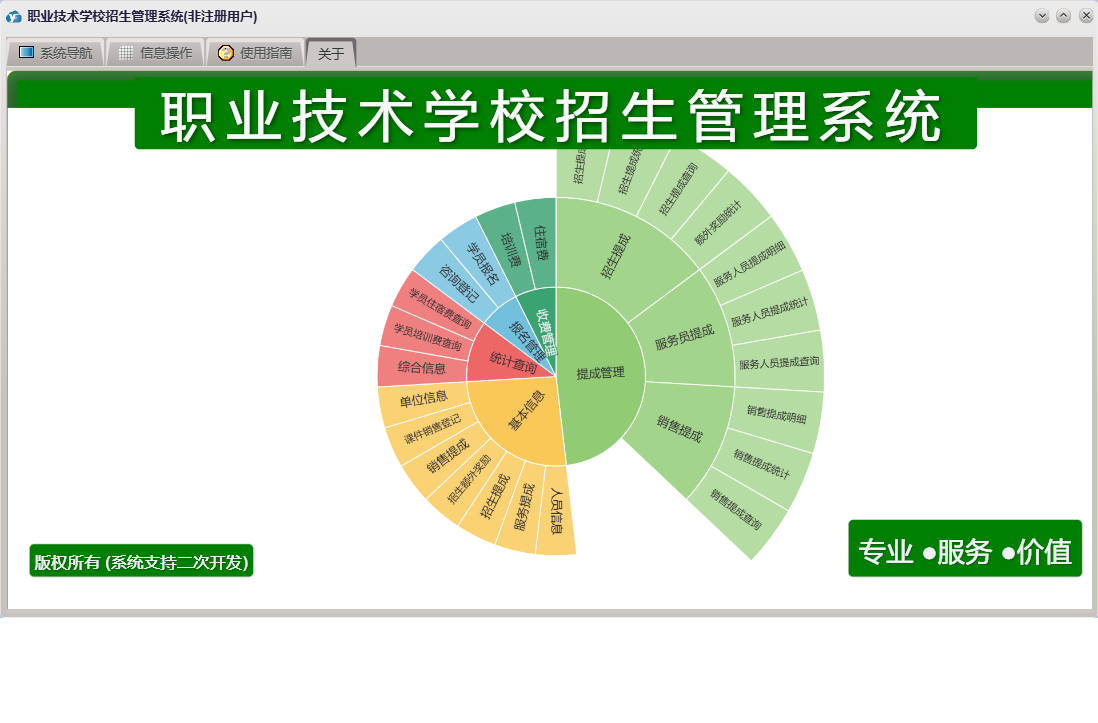This screenshot has height=723, width=1098.
Task: Click the 住宿费 segment
Action: pyautogui.click(x=540, y=242)
